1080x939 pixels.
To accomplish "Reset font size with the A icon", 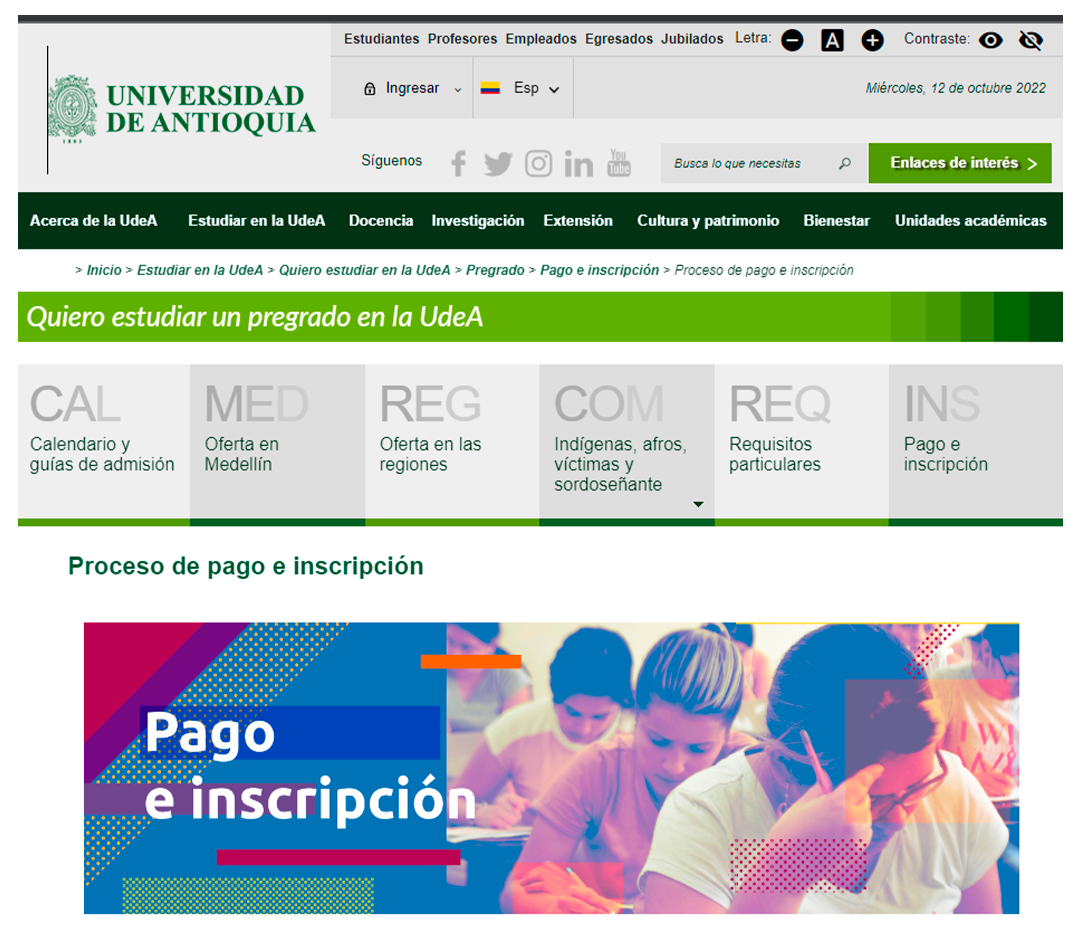I will click(x=832, y=40).
